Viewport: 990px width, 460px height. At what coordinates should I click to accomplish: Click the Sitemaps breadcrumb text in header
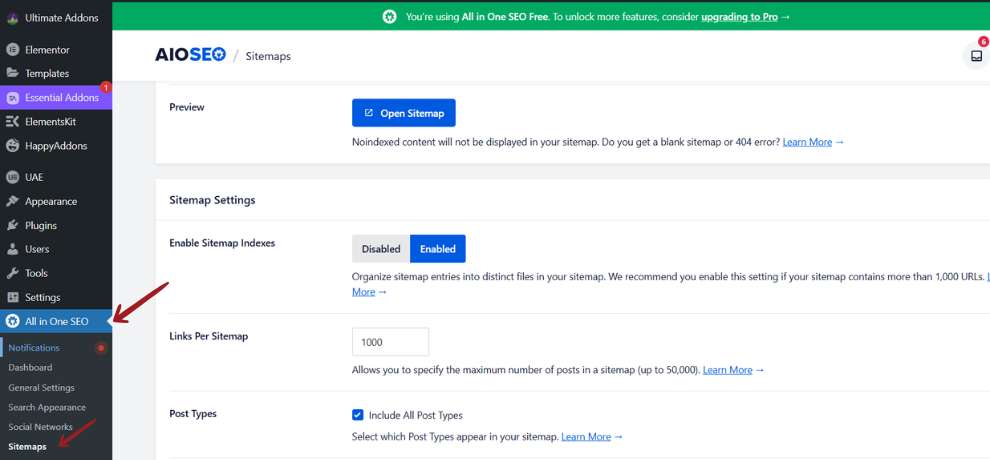click(268, 56)
